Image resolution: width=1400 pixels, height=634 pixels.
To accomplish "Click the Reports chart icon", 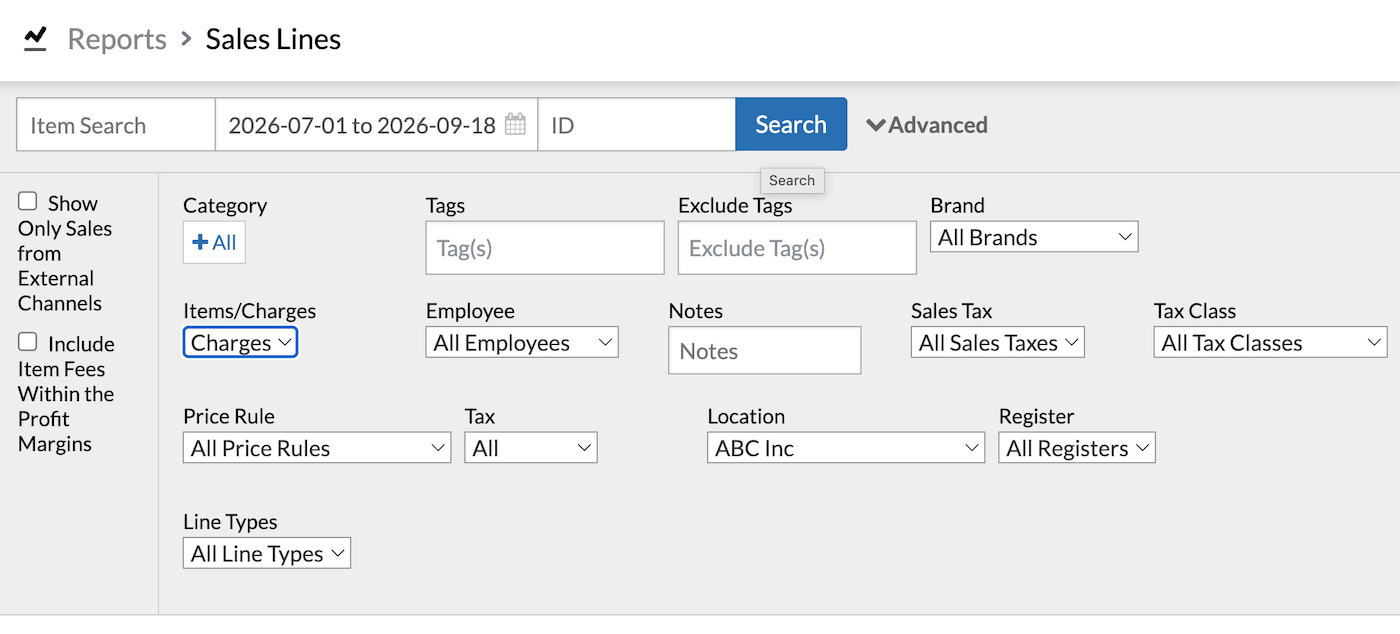I will click(x=36, y=39).
